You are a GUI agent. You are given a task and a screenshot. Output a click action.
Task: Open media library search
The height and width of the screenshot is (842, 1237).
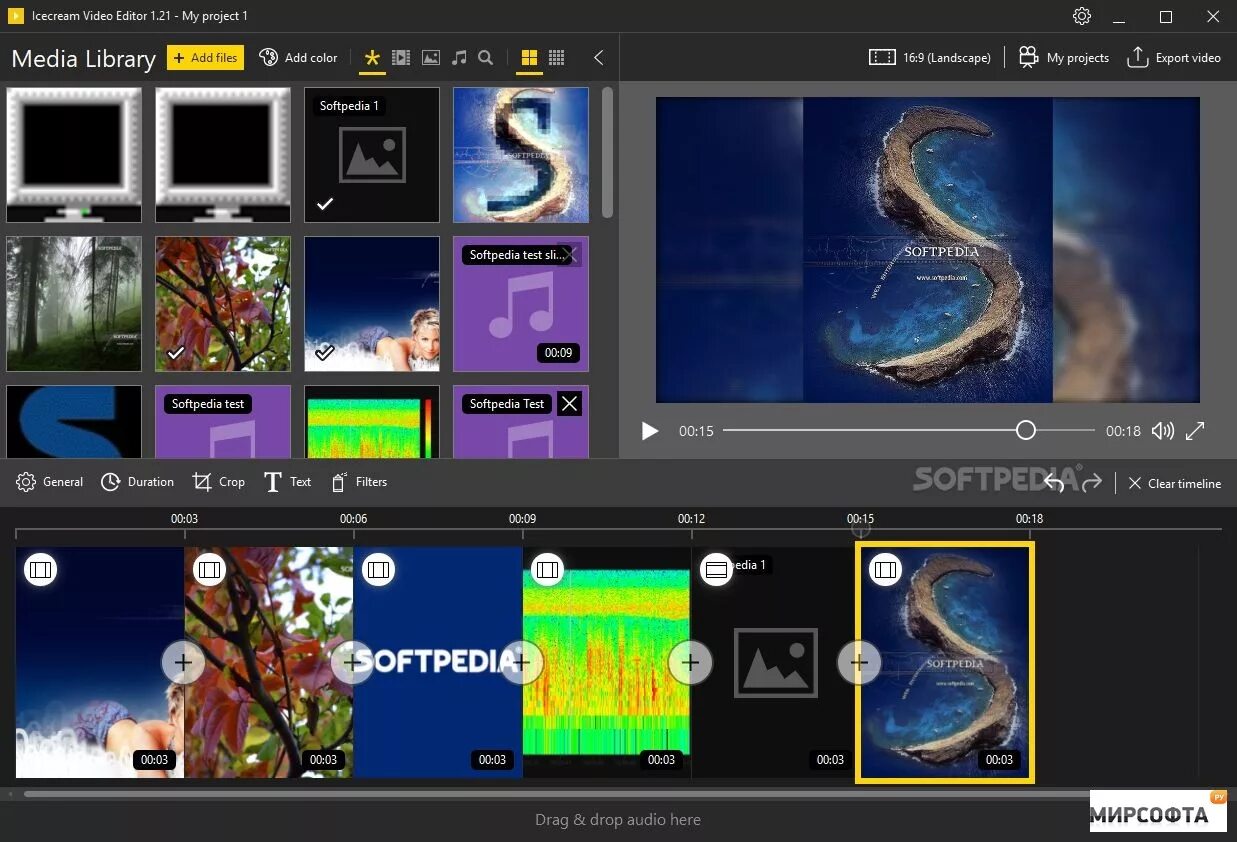click(486, 58)
